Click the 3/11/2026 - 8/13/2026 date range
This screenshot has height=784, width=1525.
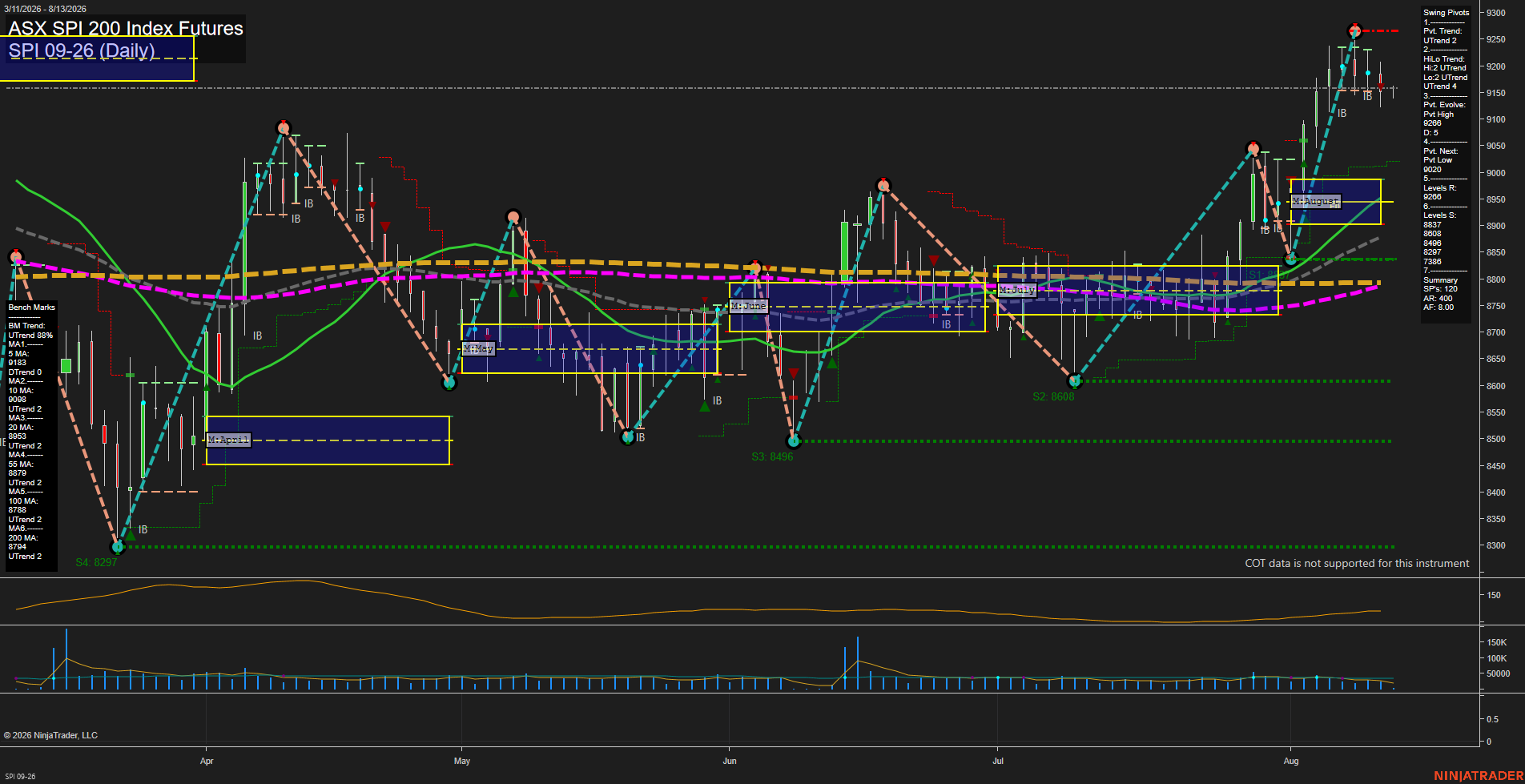tap(45, 9)
